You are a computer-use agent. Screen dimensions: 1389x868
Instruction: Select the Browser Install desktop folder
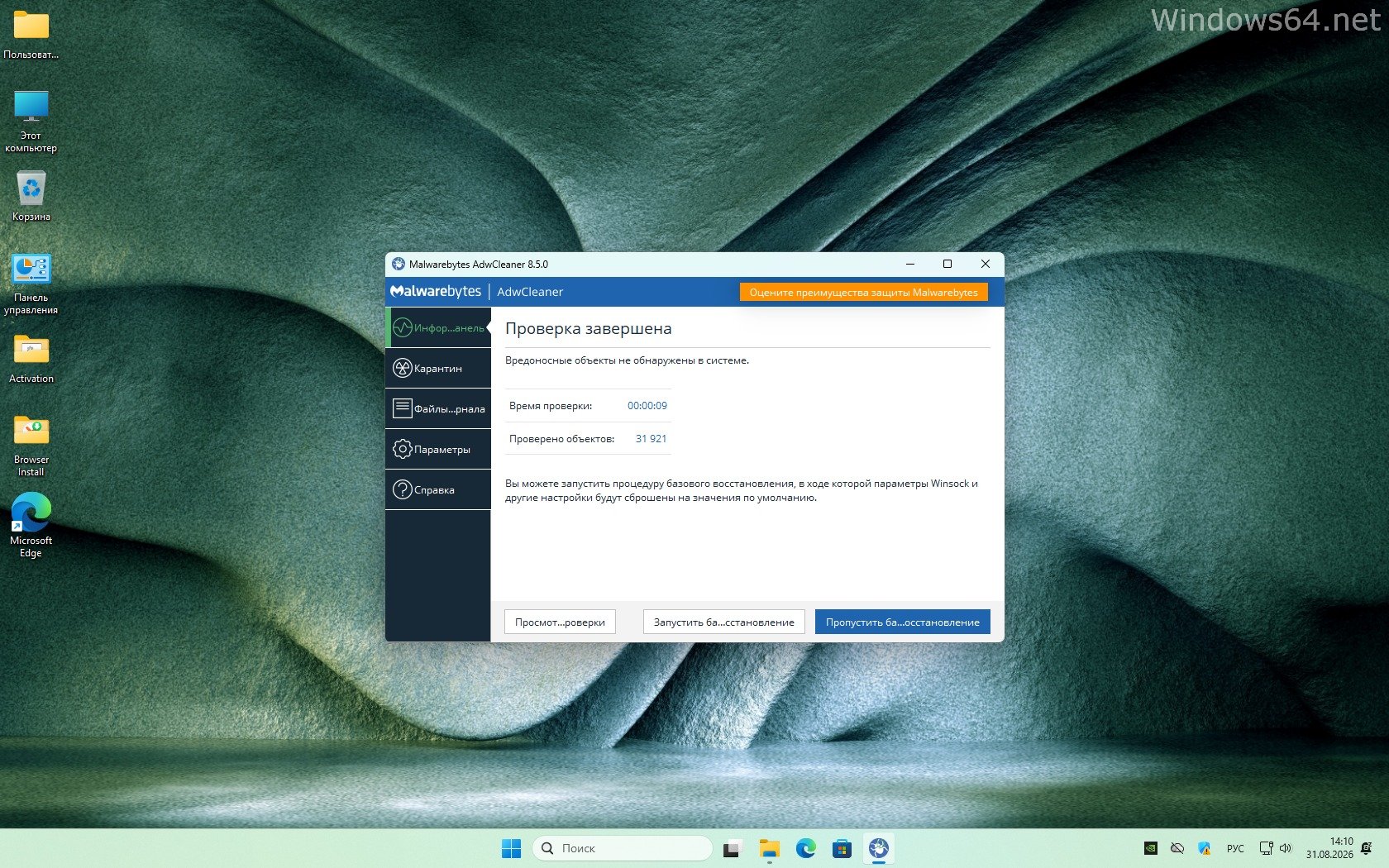pyautogui.click(x=31, y=446)
